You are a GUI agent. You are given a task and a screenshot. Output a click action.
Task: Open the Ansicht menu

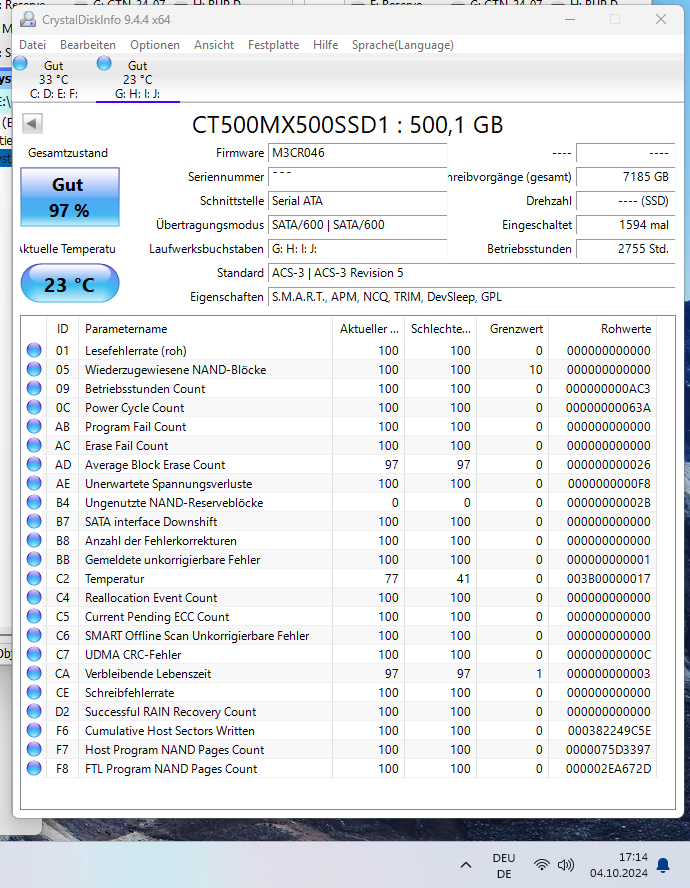(214, 45)
